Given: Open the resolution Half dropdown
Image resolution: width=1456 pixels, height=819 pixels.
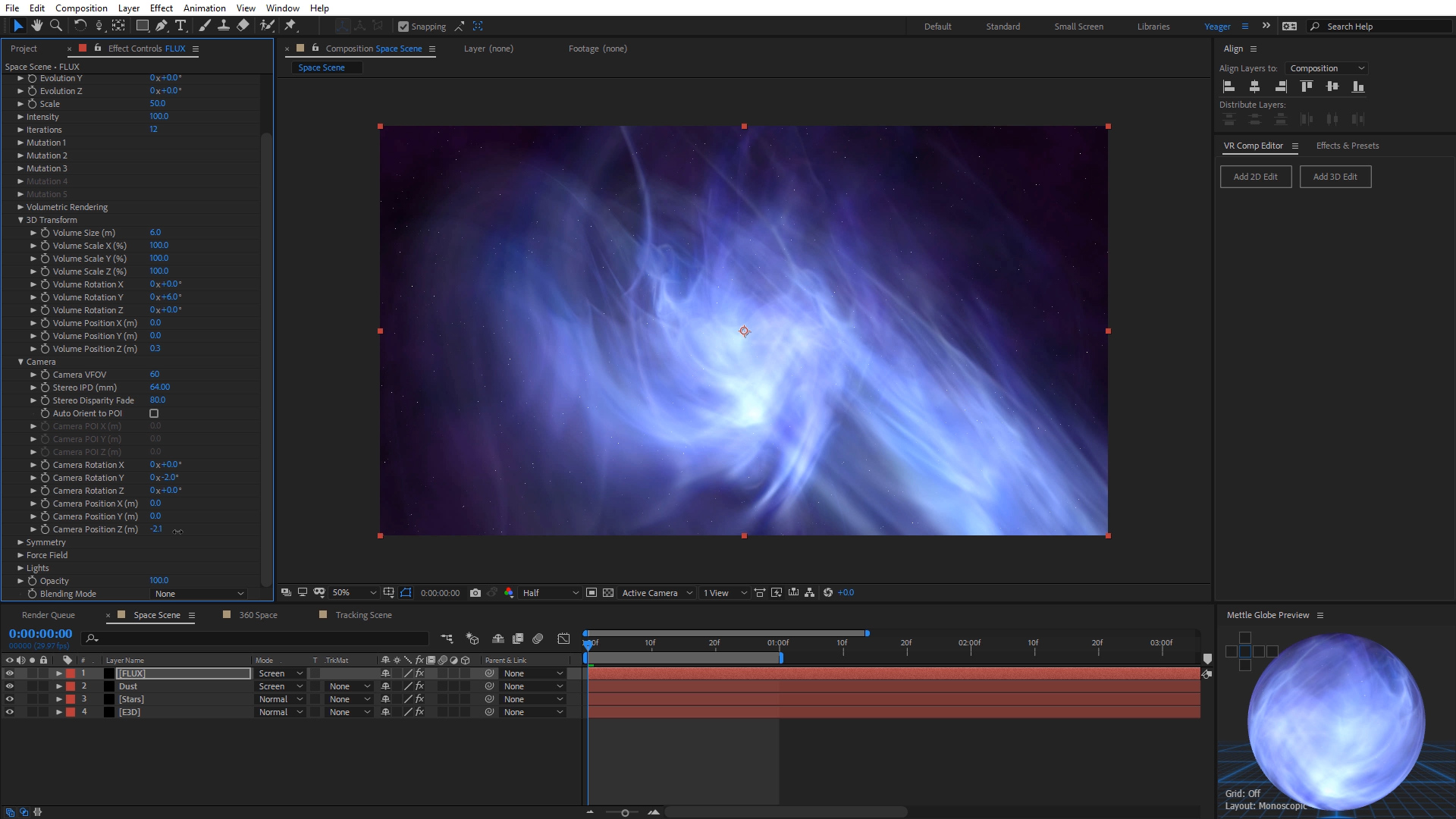Looking at the screenshot, I should click(550, 593).
